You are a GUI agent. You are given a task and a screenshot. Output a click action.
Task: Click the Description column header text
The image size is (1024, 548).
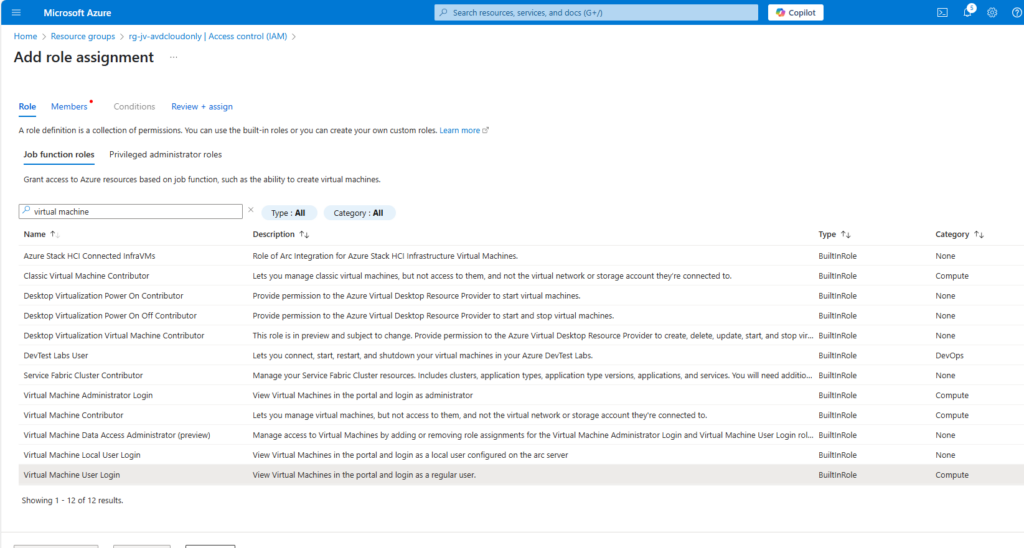pyautogui.click(x=274, y=234)
